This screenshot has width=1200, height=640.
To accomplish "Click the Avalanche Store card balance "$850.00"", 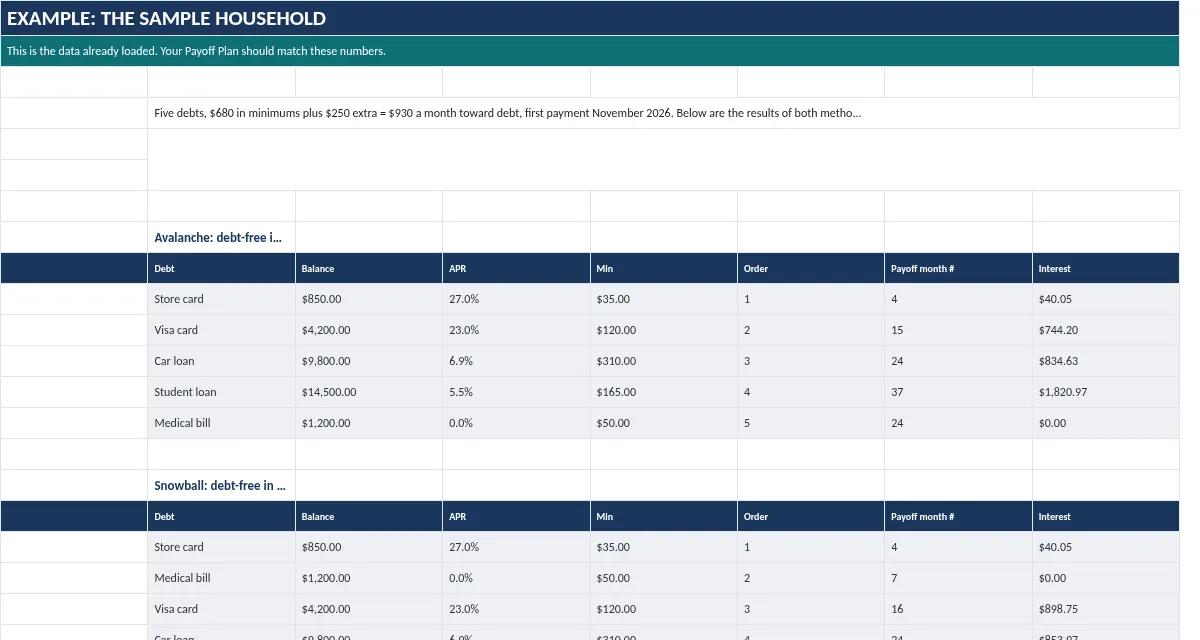I will (368, 299).
